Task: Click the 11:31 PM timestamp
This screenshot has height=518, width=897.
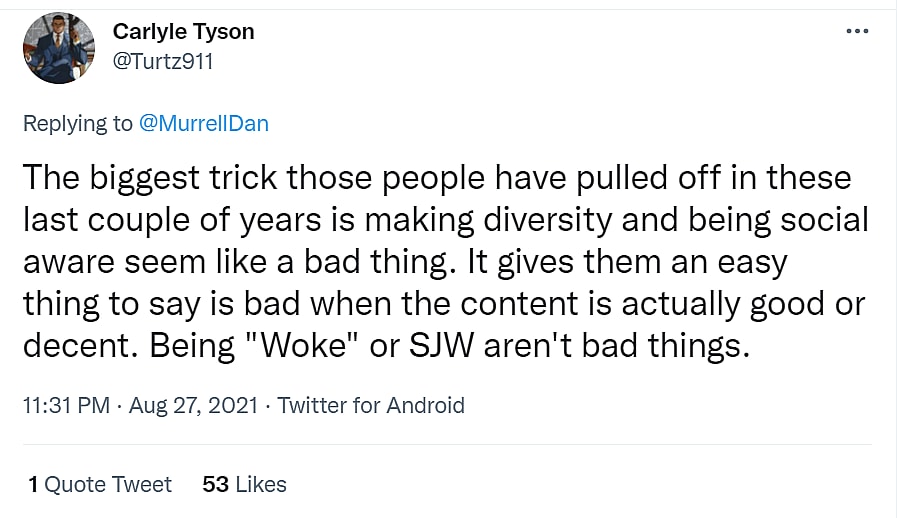Action: pyautogui.click(x=66, y=405)
